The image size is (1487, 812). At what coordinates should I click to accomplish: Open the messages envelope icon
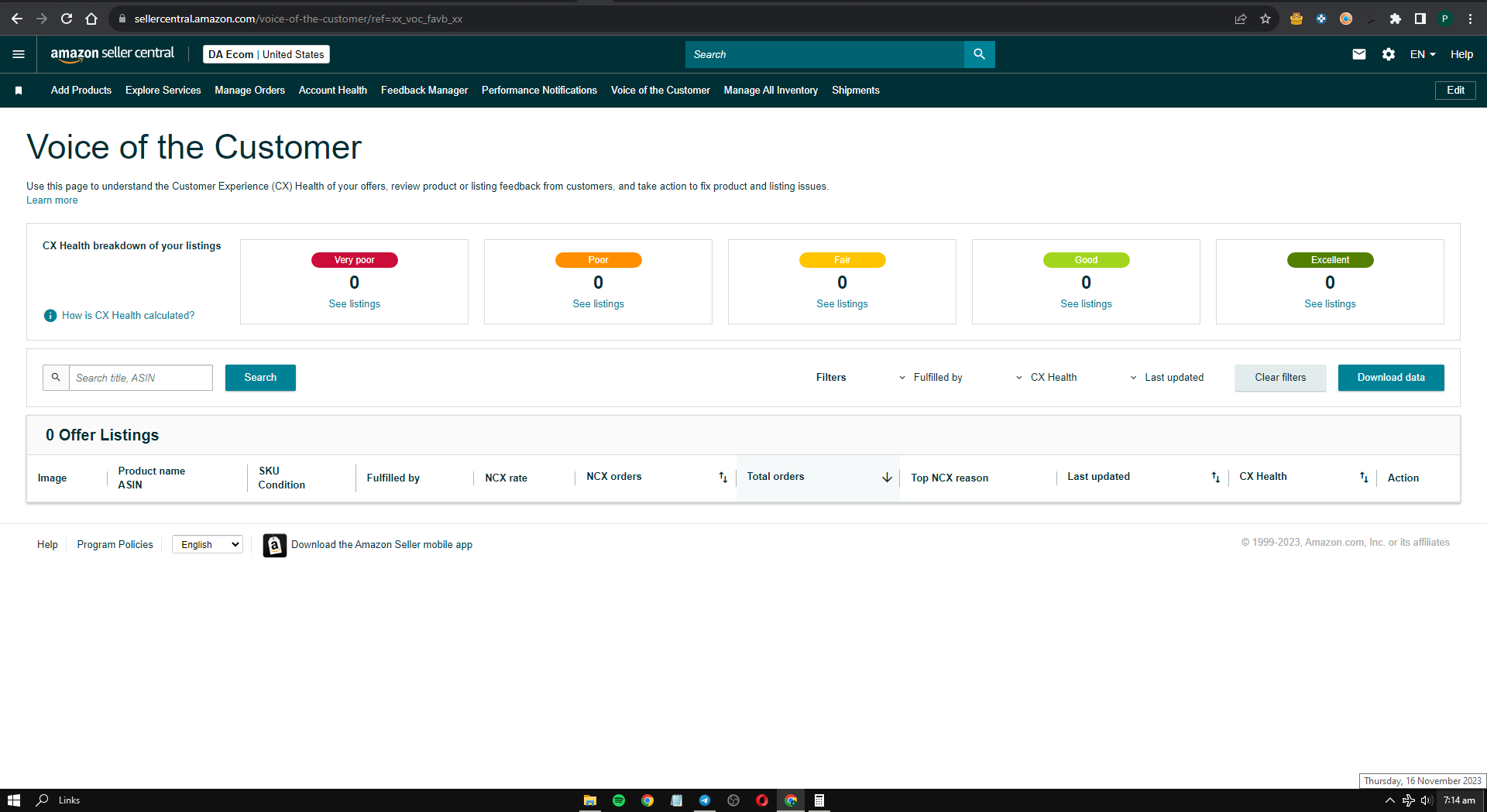1359,54
